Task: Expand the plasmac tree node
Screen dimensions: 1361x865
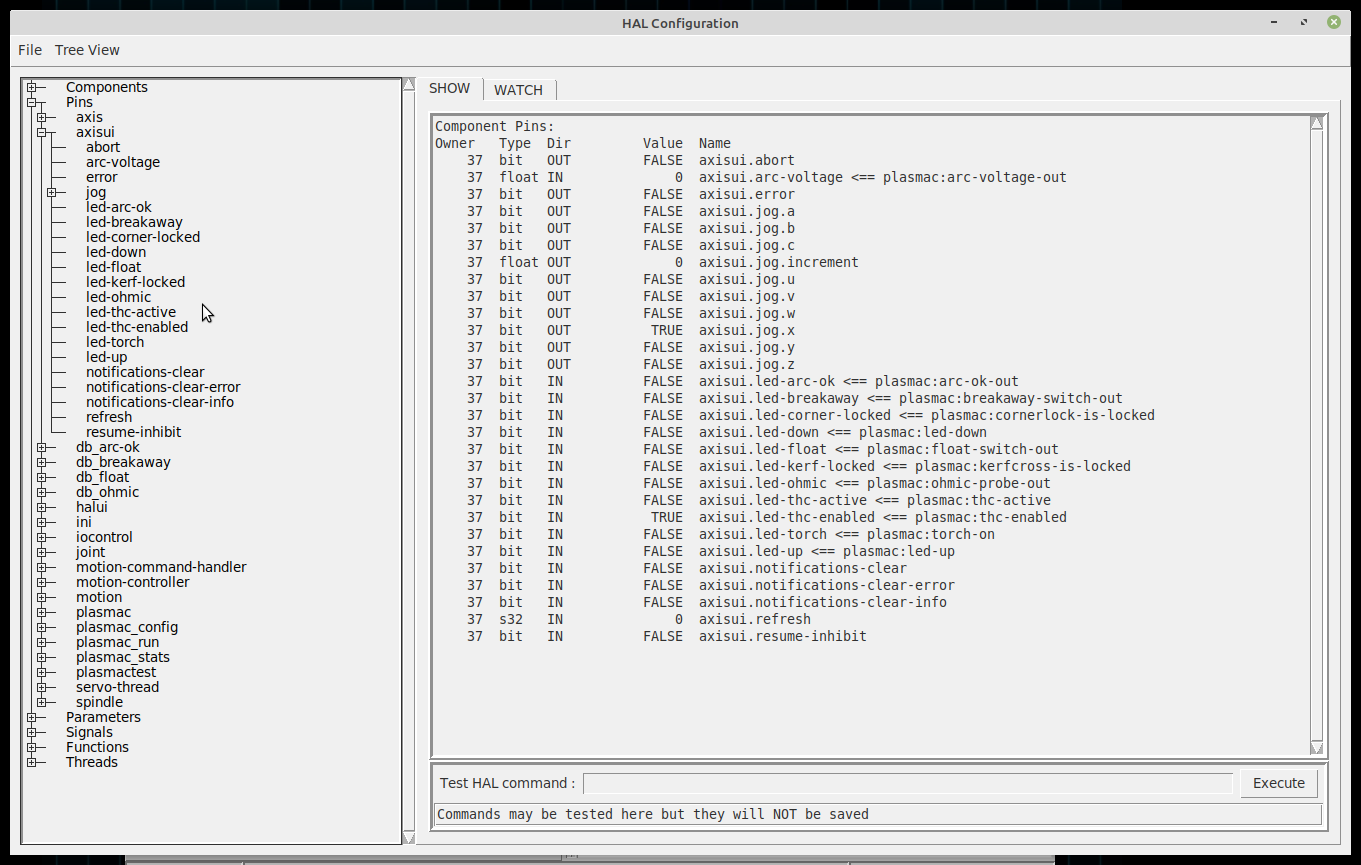Action: click(x=41, y=612)
